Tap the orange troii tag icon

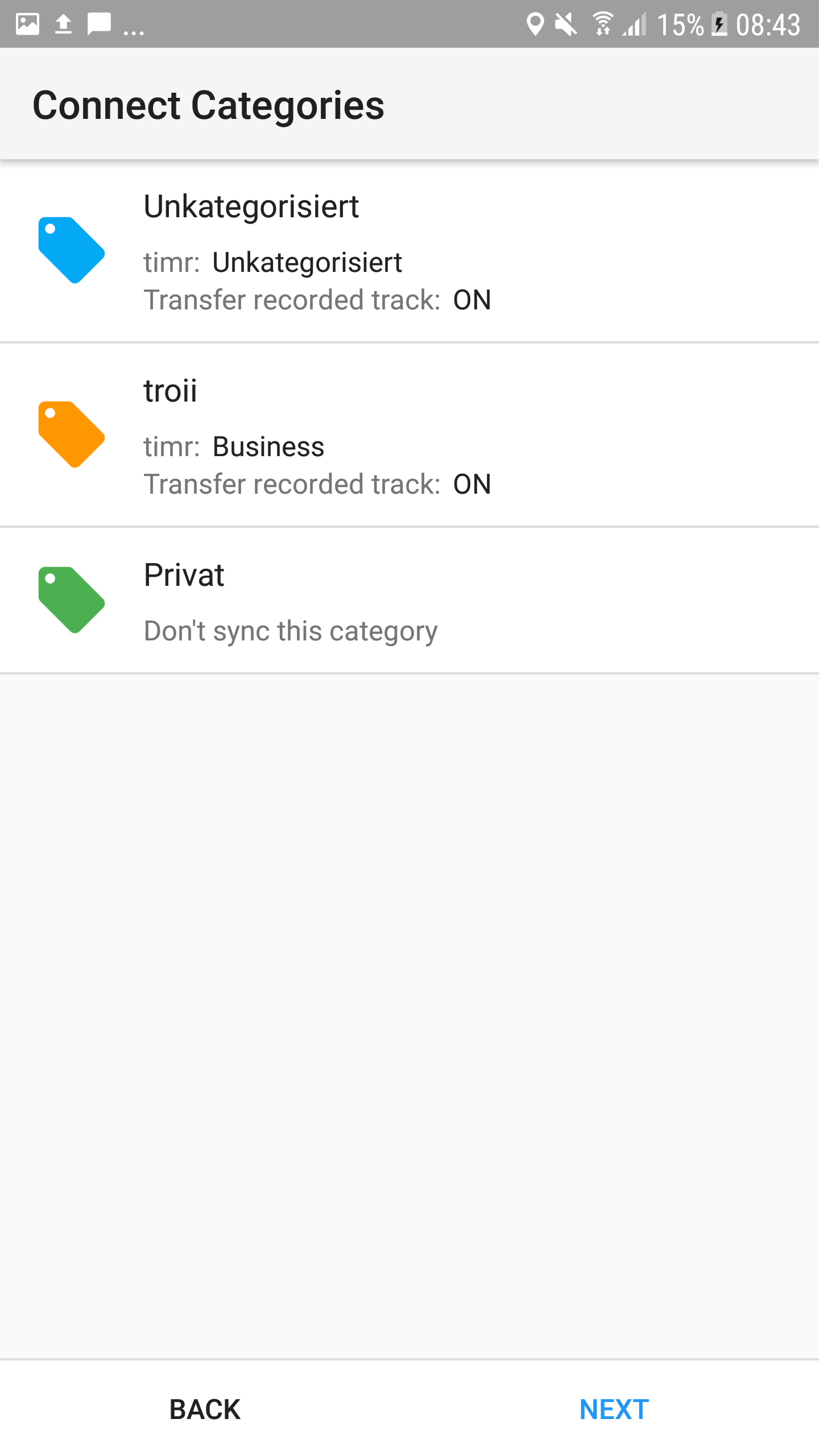pyautogui.click(x=71, y=435)
